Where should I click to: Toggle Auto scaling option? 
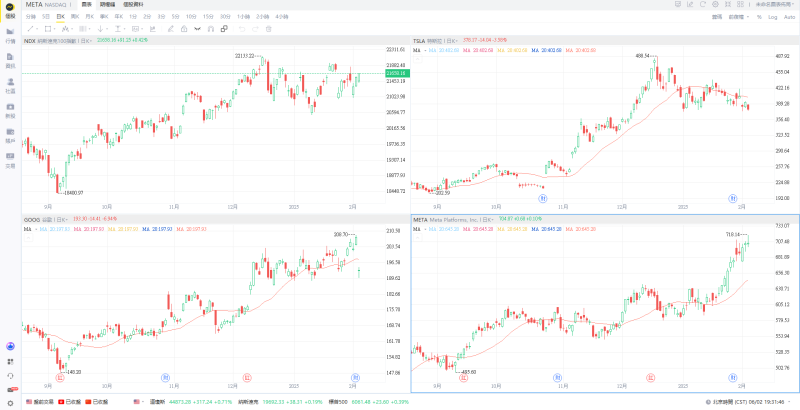790,17
